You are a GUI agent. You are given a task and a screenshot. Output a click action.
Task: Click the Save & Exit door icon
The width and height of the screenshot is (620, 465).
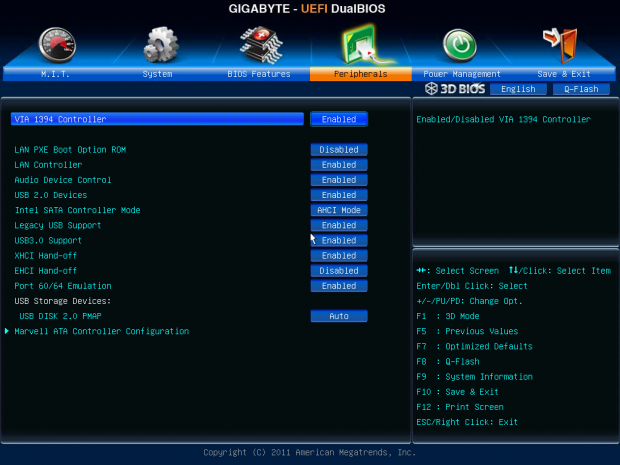(562, 46)
